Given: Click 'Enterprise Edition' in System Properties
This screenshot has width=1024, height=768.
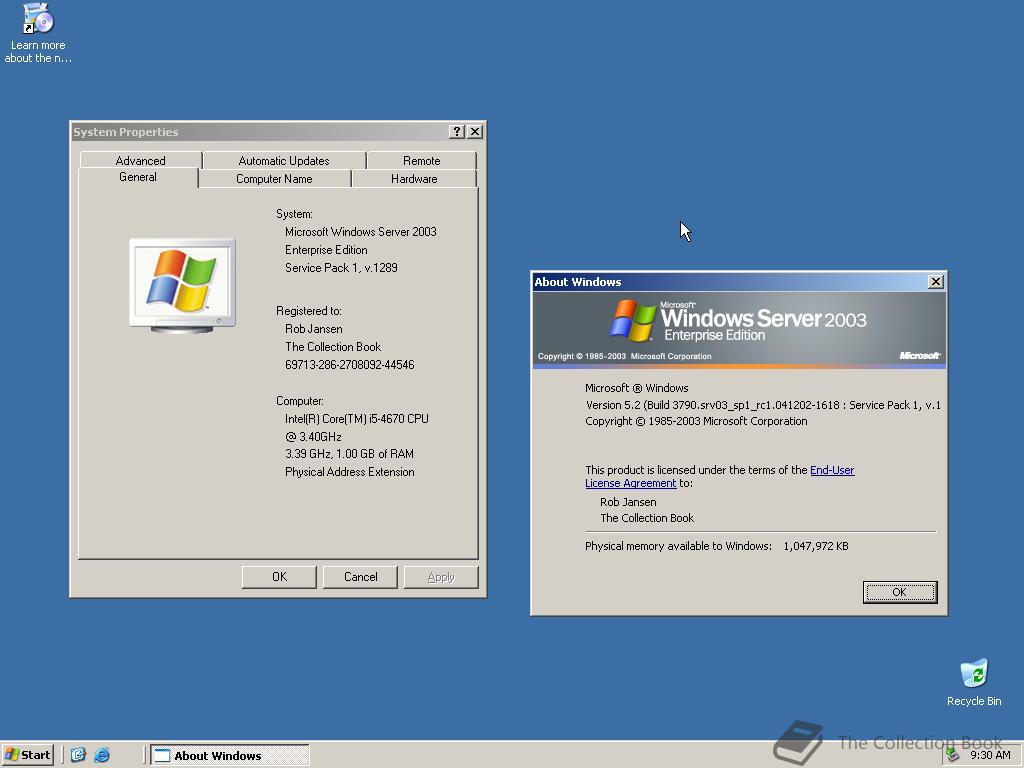Looking at the screenshot, I should [x=326, y=250].
